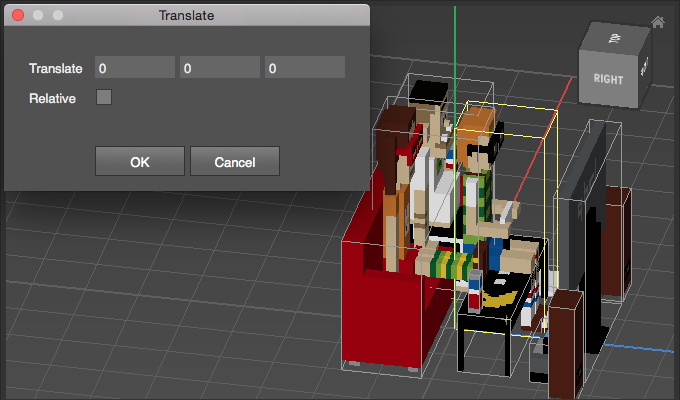Click the top face of view cube
680x400 pixels.
(x=614, y=40)
